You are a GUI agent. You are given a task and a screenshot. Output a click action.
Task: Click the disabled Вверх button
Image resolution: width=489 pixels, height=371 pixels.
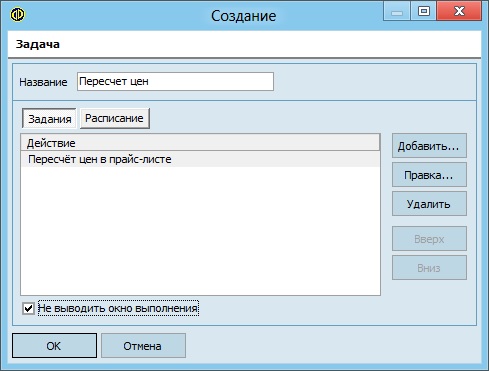coord(429,239)
